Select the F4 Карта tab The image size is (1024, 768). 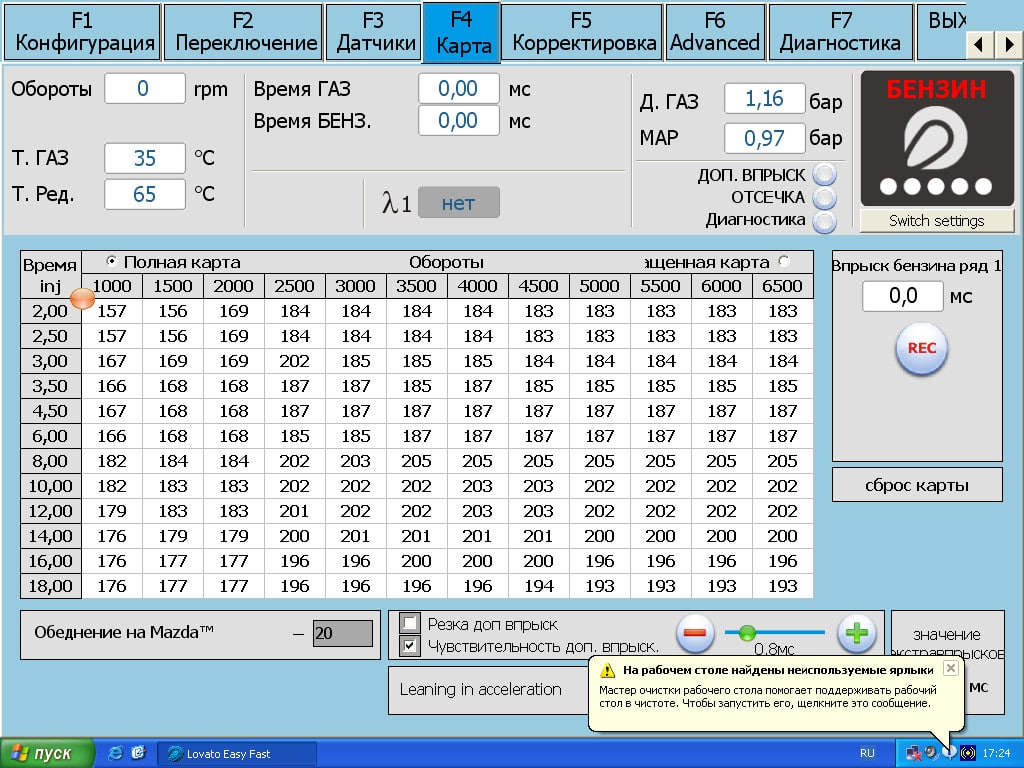point(462,33)
